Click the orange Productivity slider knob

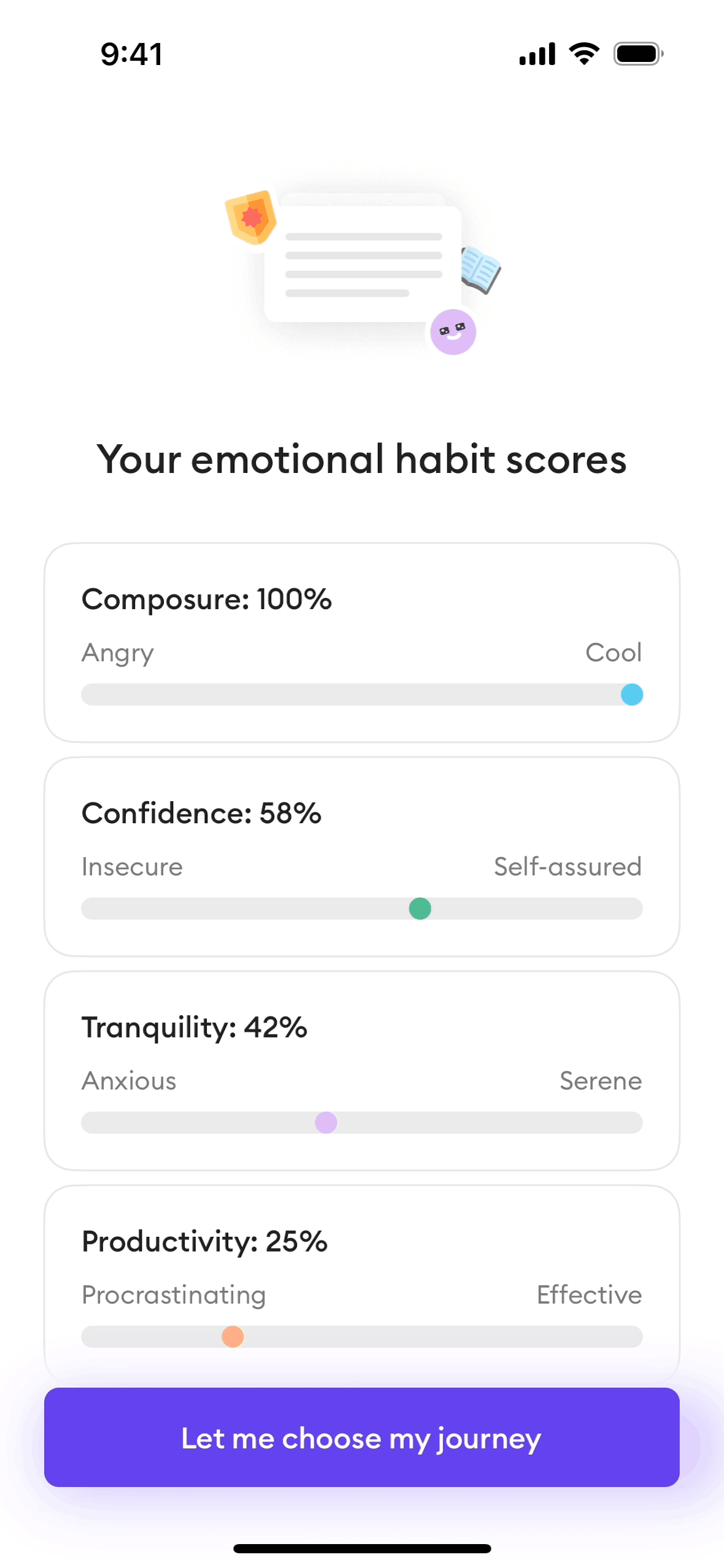(x=233, y=1337)
